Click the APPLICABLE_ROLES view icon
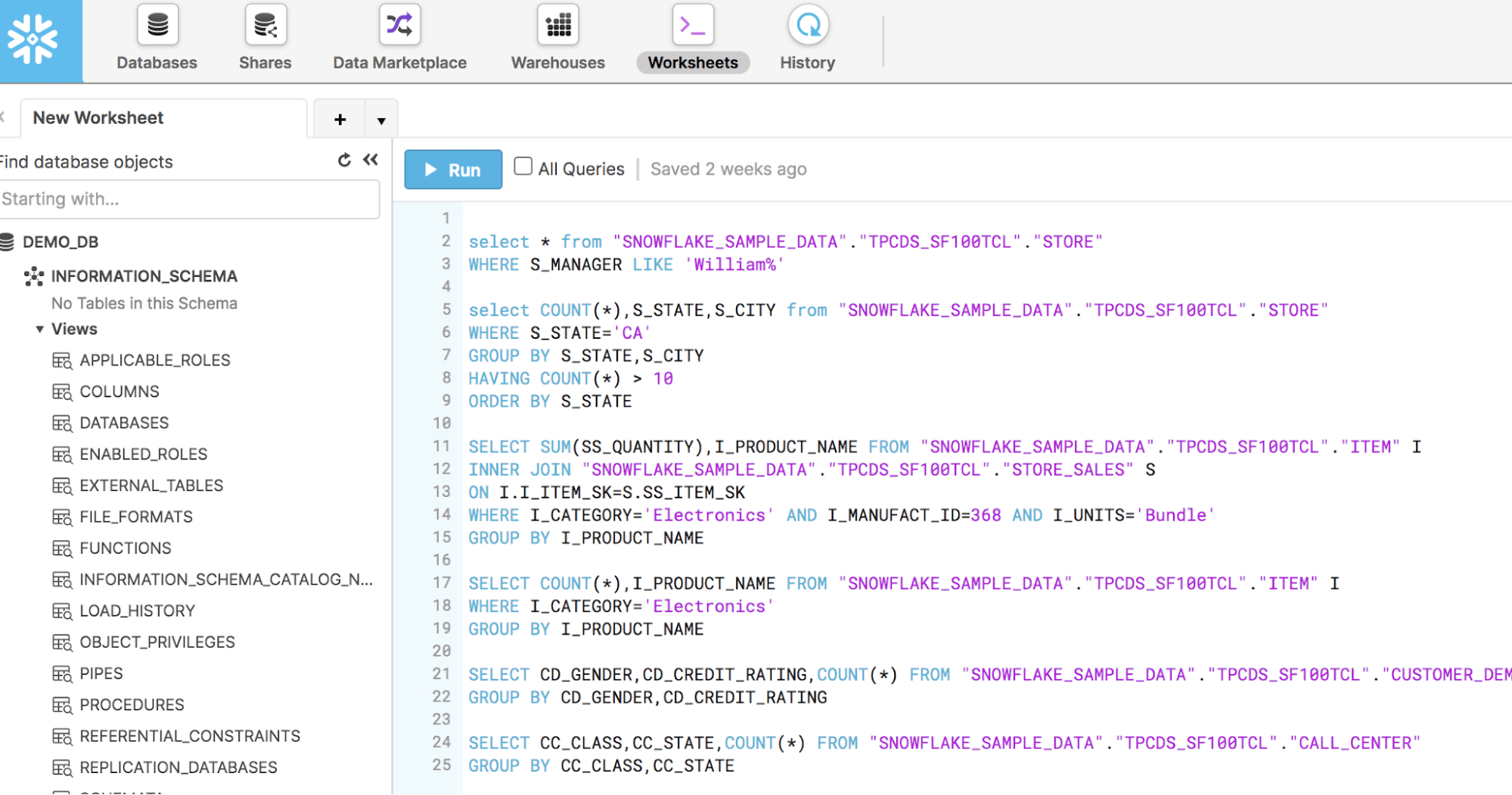 (x=62, y=361)
